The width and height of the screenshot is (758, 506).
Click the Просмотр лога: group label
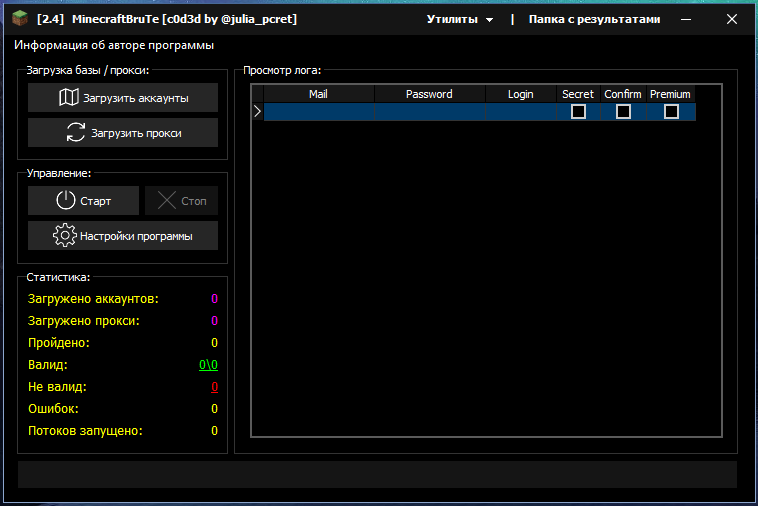coord(282,71)
